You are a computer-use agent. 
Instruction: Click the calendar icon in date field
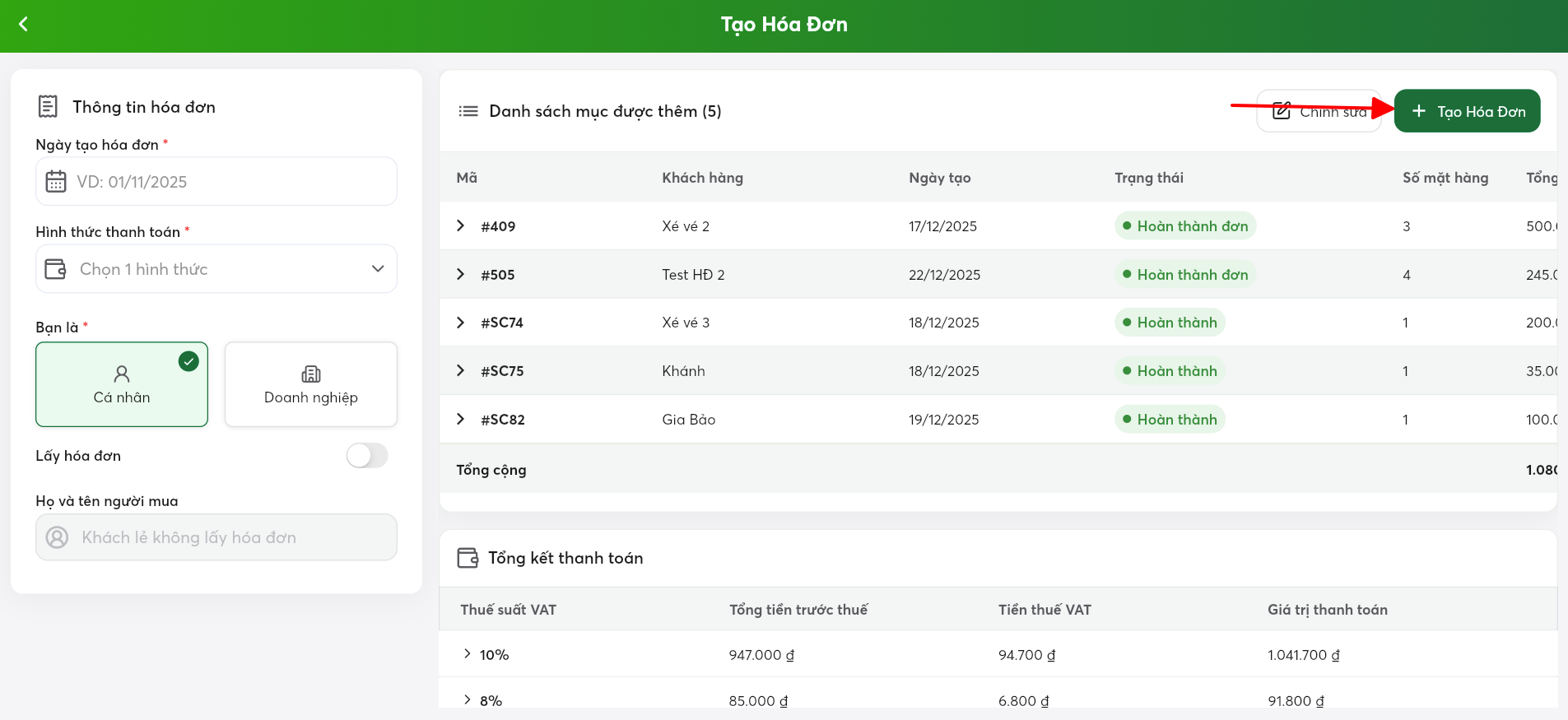(56, 181)
